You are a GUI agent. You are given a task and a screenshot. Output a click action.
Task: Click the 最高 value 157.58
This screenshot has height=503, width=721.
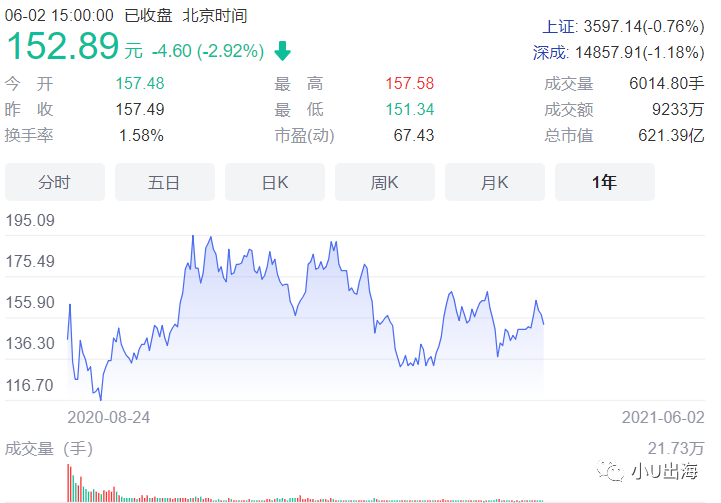(409, 83)
